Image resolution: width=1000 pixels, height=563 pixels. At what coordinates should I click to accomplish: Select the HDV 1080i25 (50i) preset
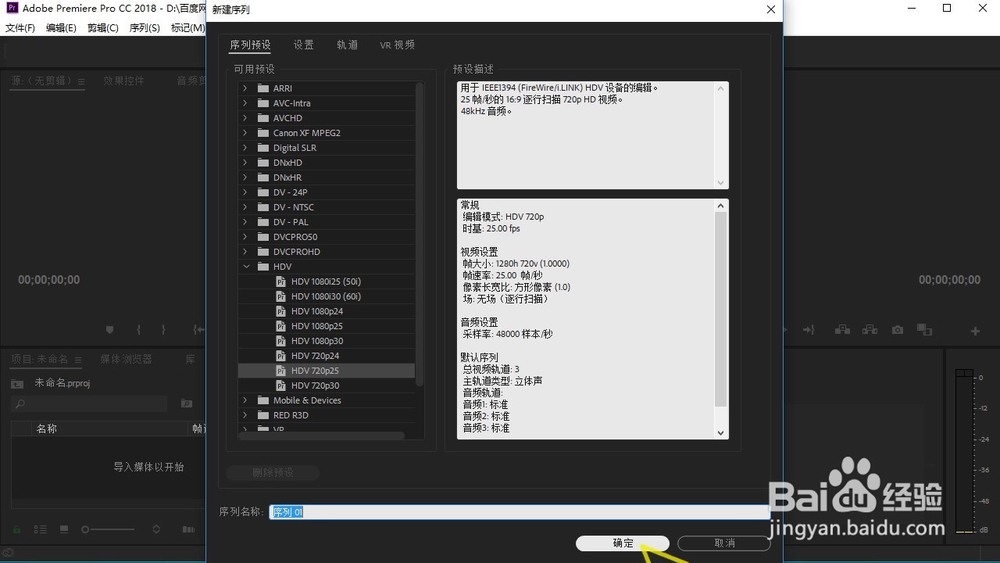pos(326,281)
